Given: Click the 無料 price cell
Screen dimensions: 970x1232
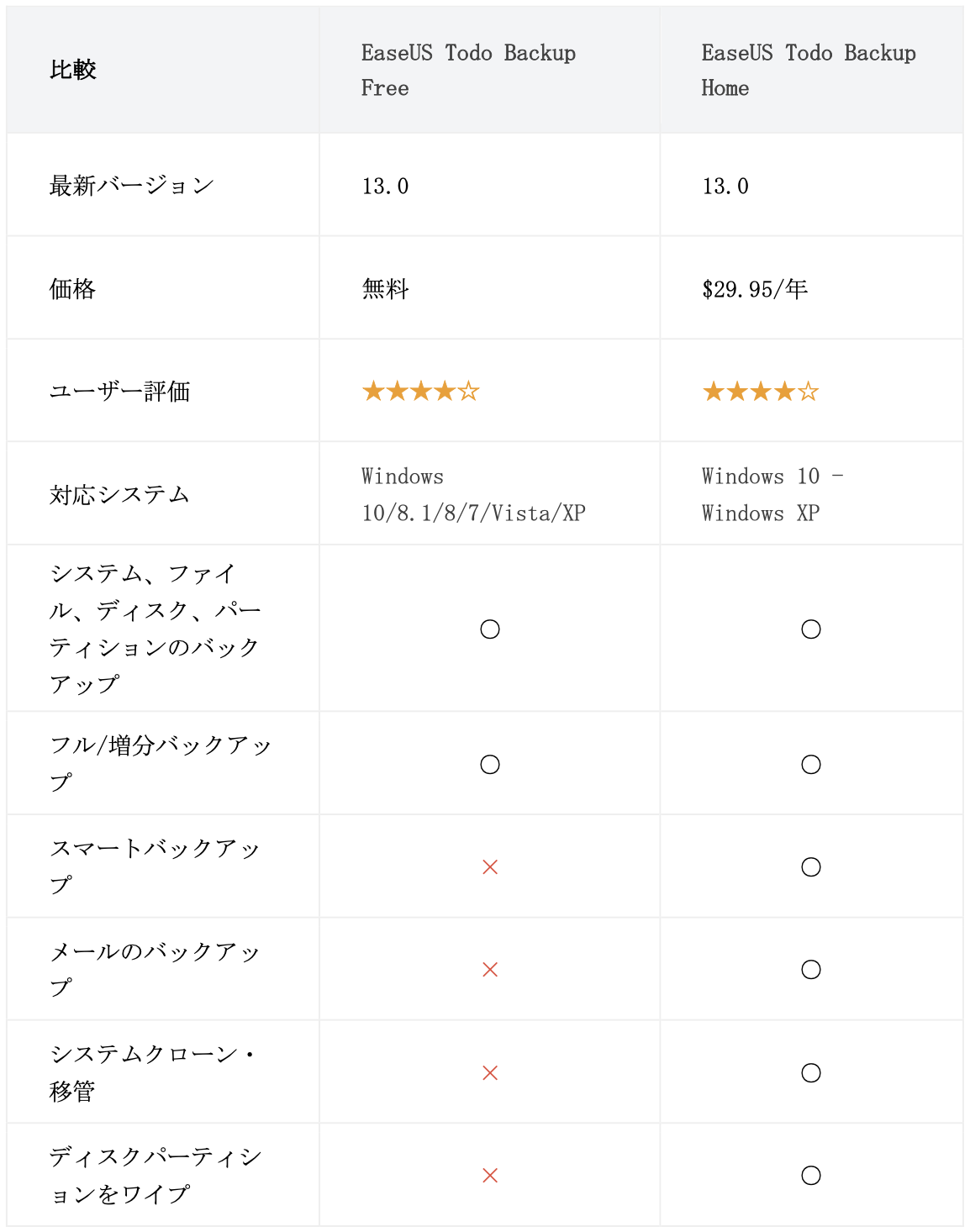Looking at the screenshot, I should tap(386, 290).
